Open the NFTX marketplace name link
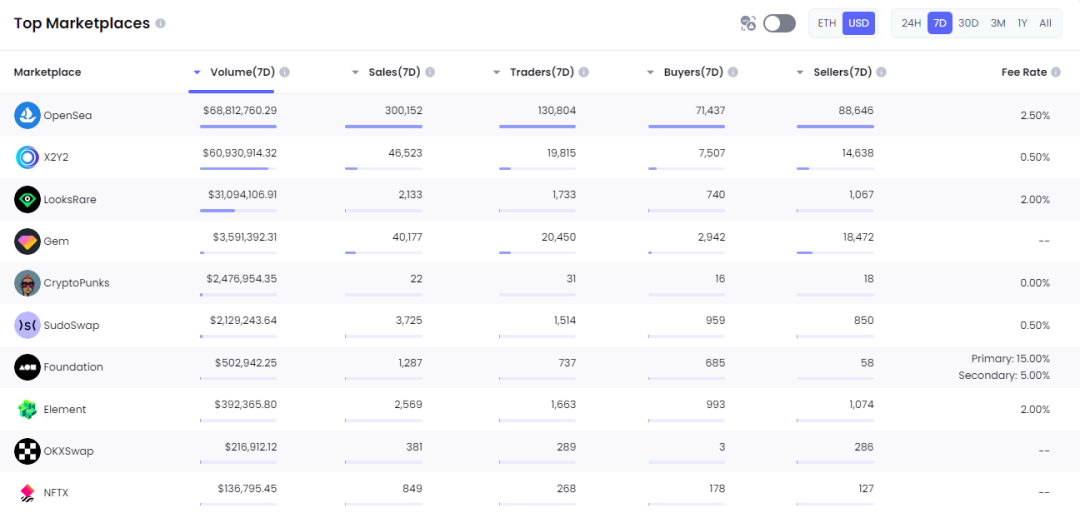 coord(56,493)
